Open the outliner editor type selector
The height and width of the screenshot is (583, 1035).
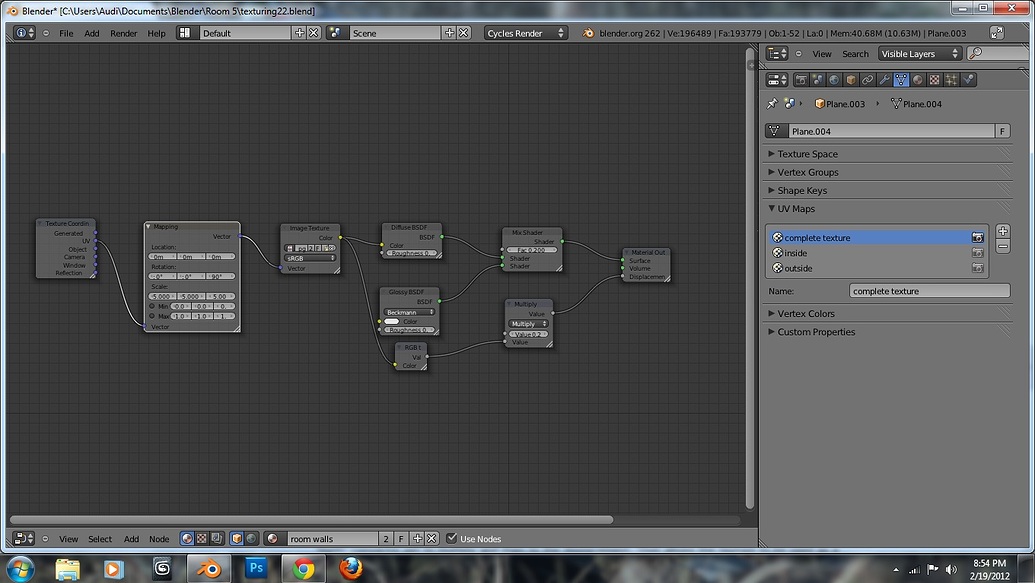pos(777,53)
